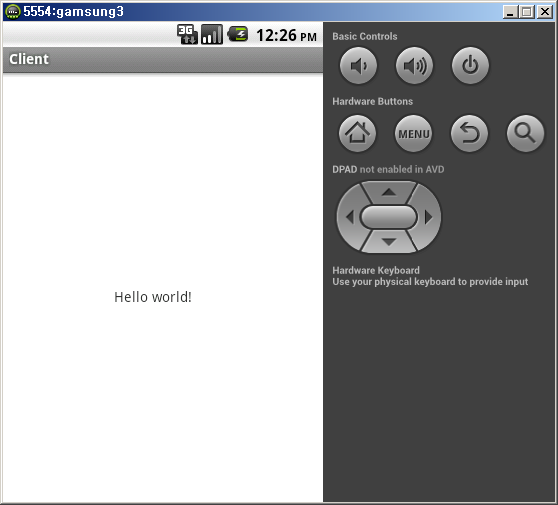Click the 3G data status icon
This screenshot has height=505, width=558.
click(x=187, y=35)
